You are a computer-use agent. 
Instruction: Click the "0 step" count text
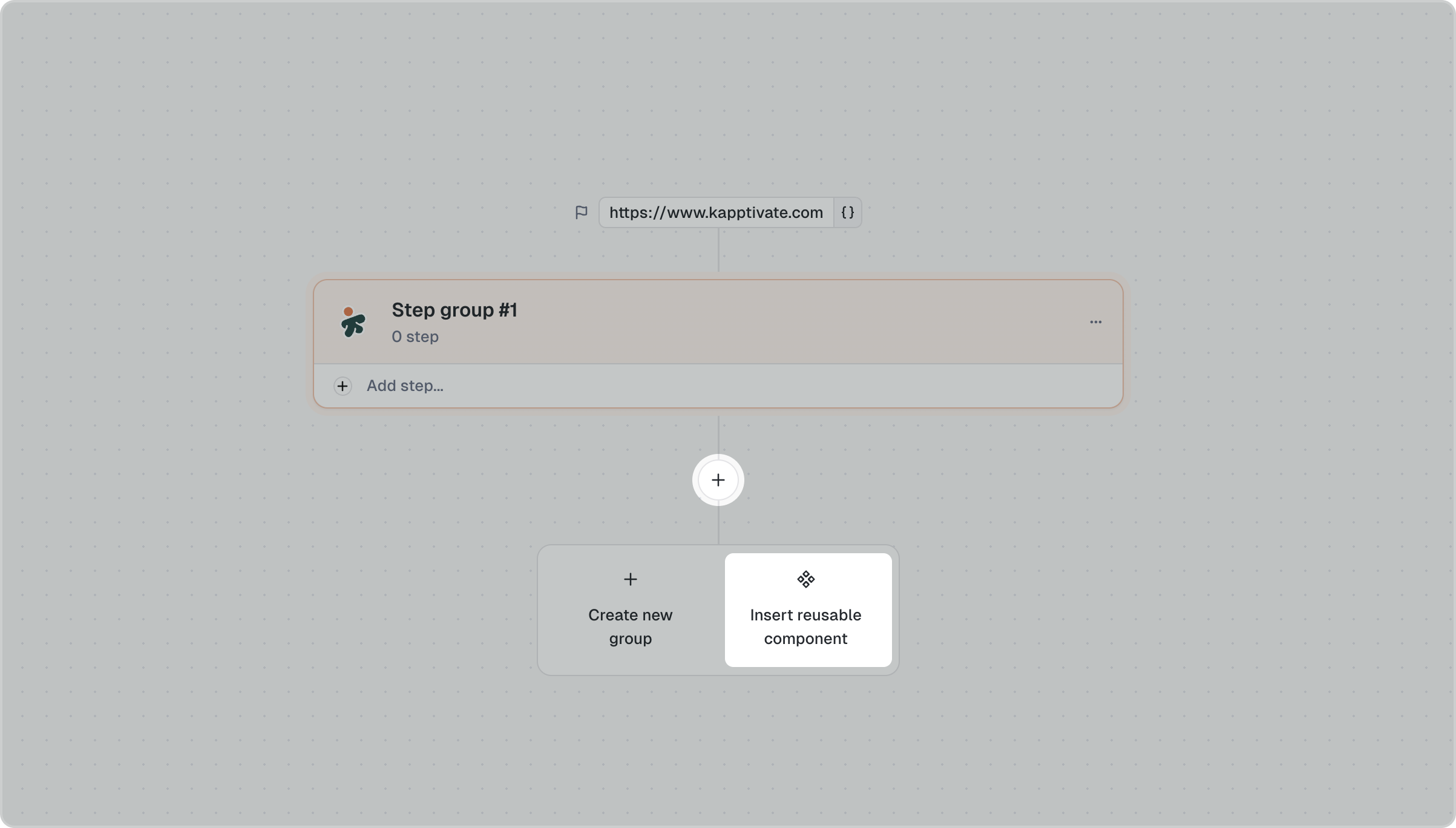tap(415, 337)
